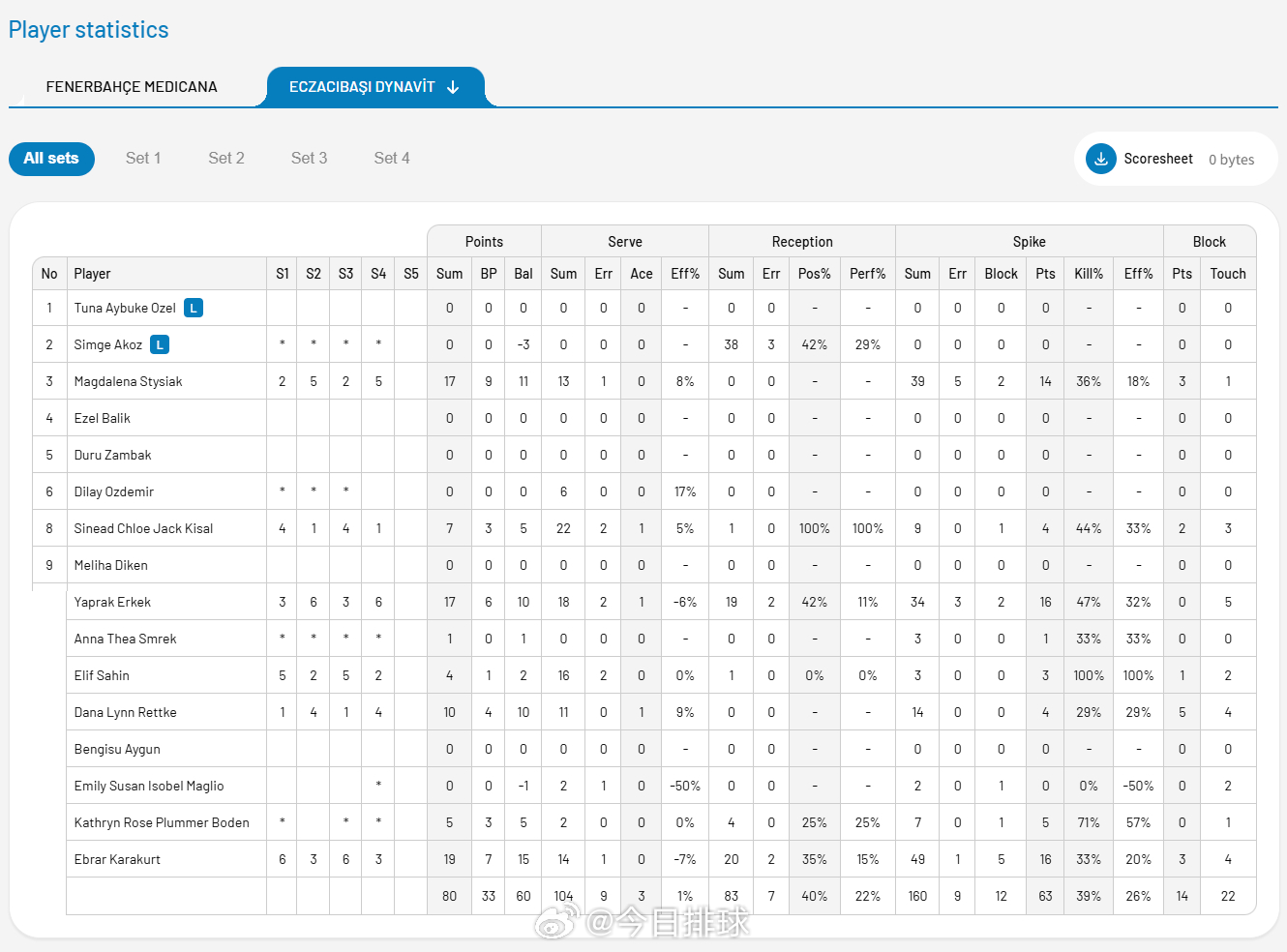Show statistics for Set 2

(x=226, y=158)
